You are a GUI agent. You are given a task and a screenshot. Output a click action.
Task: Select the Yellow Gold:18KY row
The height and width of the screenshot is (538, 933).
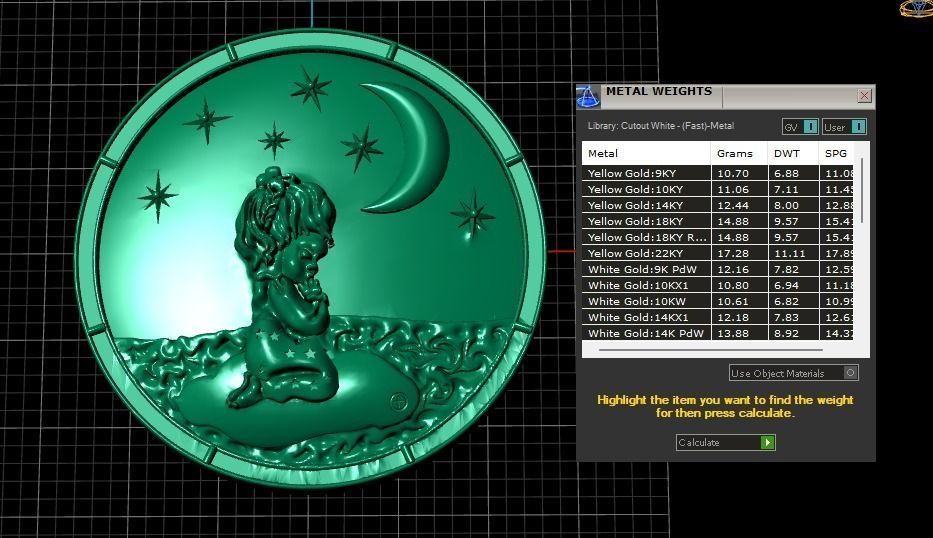[x=718, y=221]
